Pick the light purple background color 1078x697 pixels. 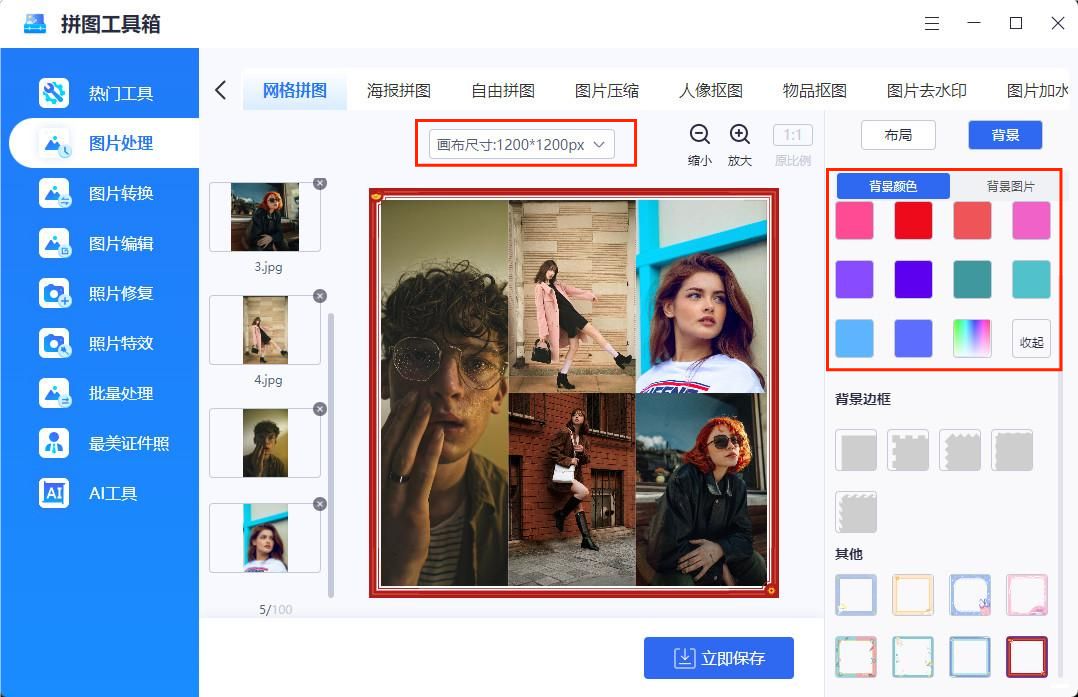tap(855, 279)
